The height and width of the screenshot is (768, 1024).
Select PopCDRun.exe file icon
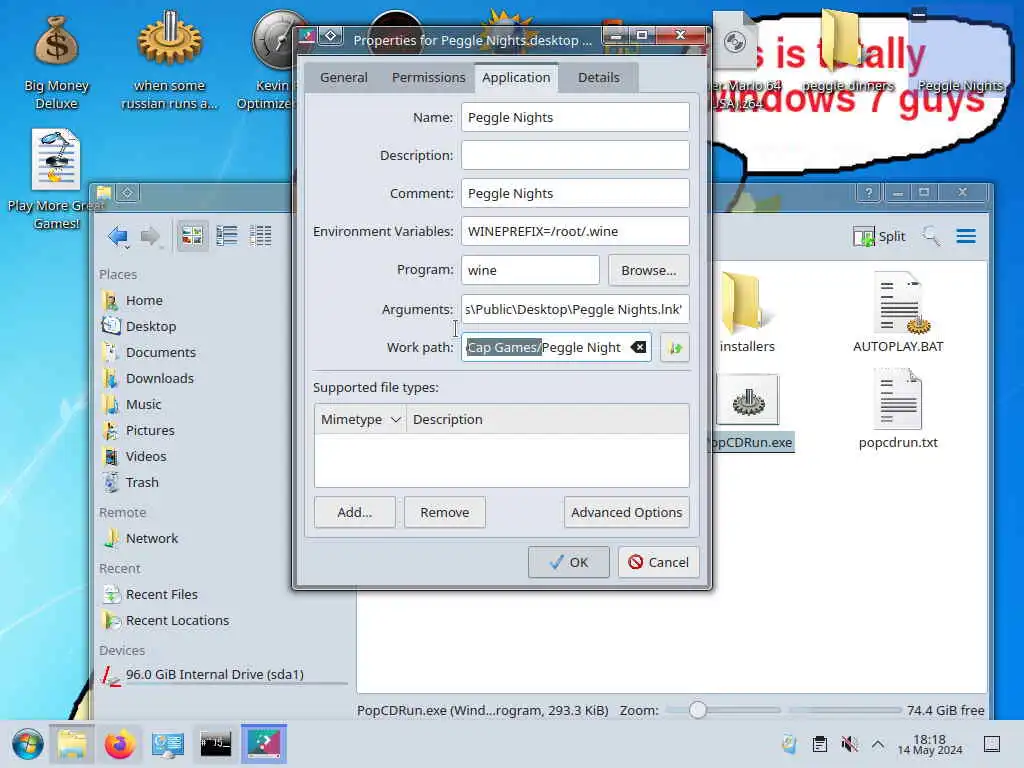(x=748, y=401)
